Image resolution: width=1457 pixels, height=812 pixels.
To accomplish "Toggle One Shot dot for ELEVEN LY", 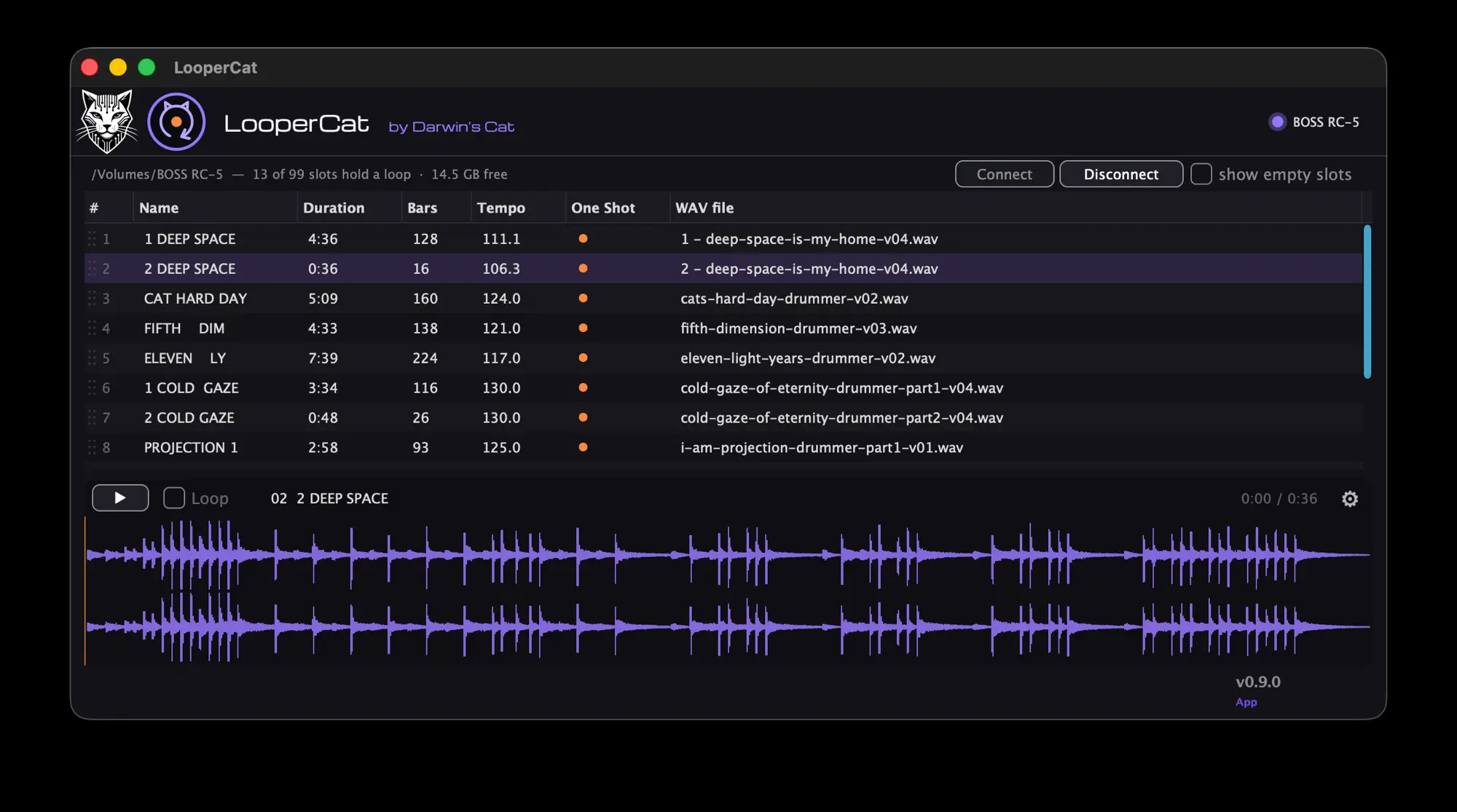I will (583, 358).
